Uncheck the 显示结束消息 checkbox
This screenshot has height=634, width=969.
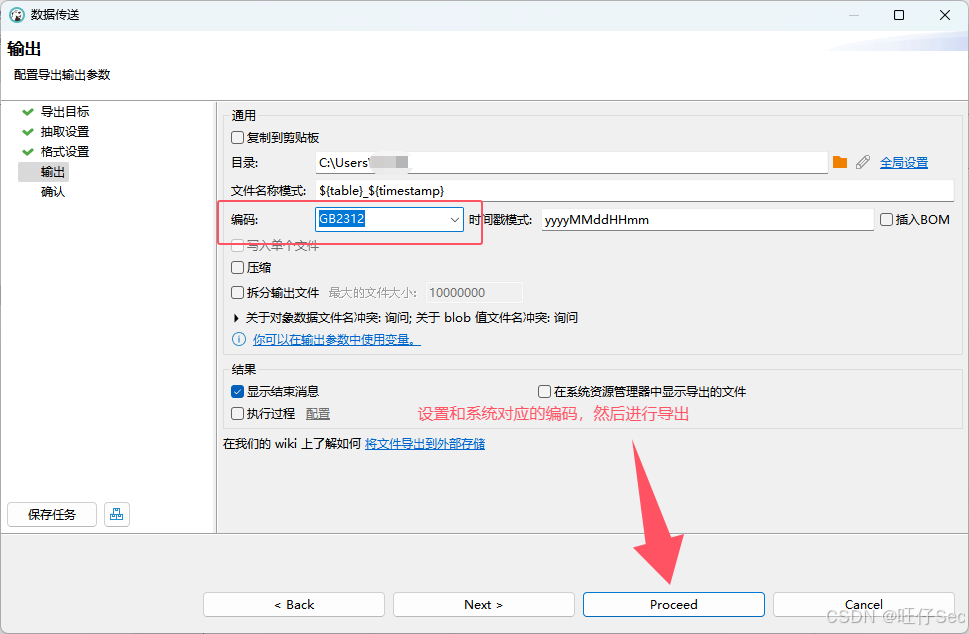[237, 391]
